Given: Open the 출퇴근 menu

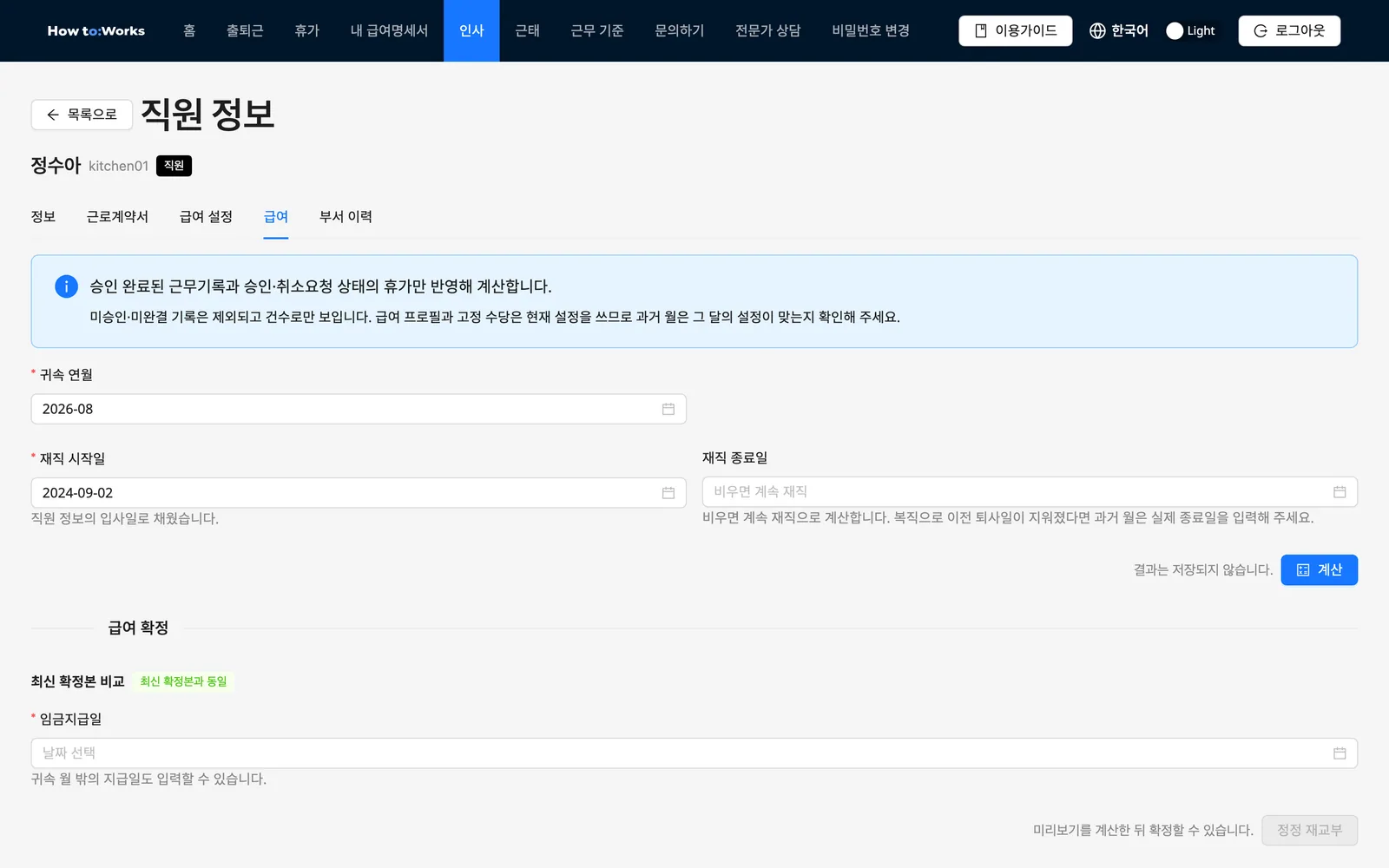Looking at the screenshot, I should (x=245, y=31).
